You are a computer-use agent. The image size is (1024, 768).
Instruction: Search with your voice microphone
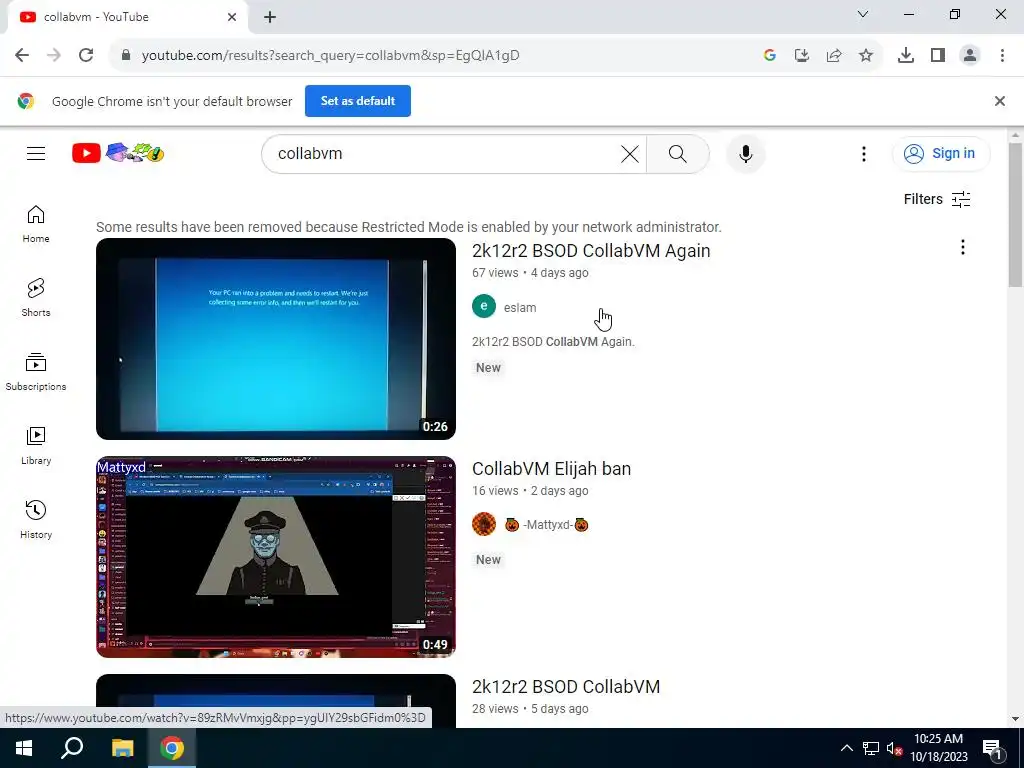pos(745,154)
